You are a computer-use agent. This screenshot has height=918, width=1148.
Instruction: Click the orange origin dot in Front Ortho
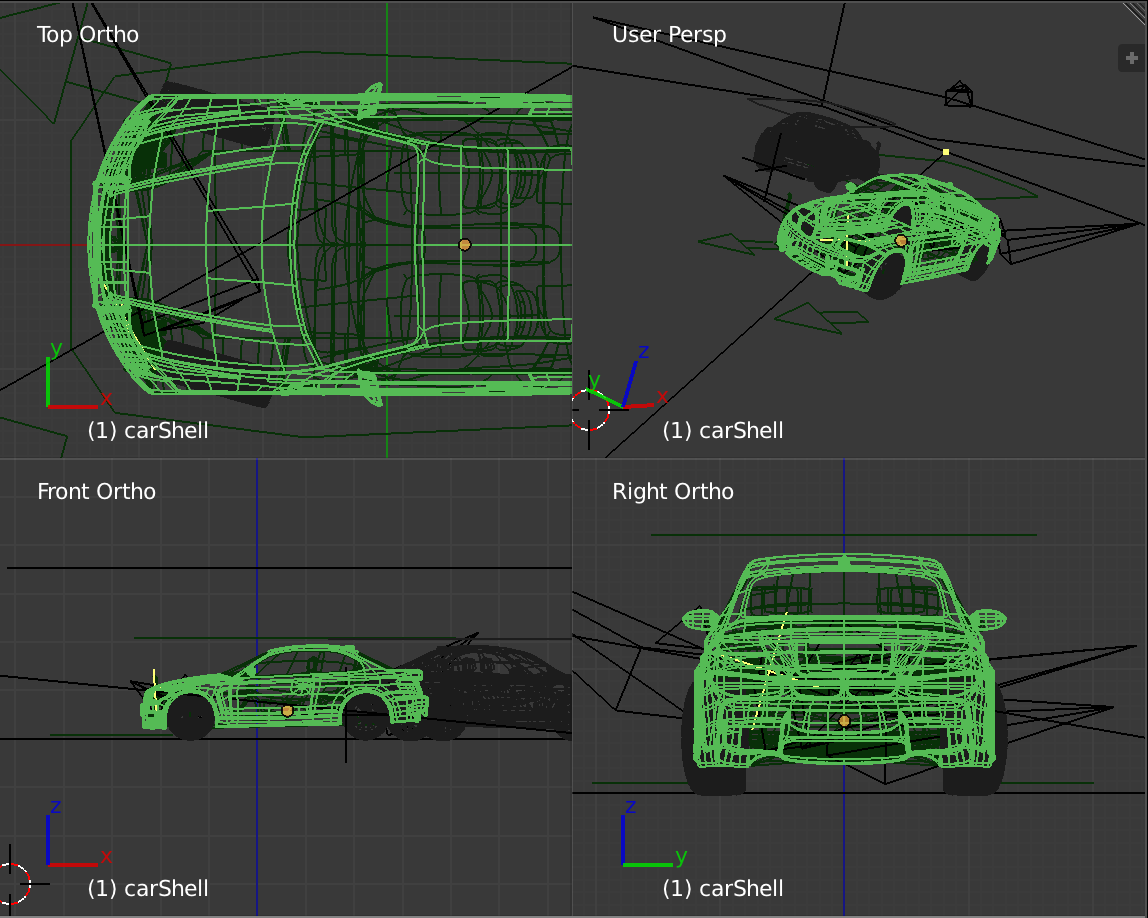(x=288, y=710)
